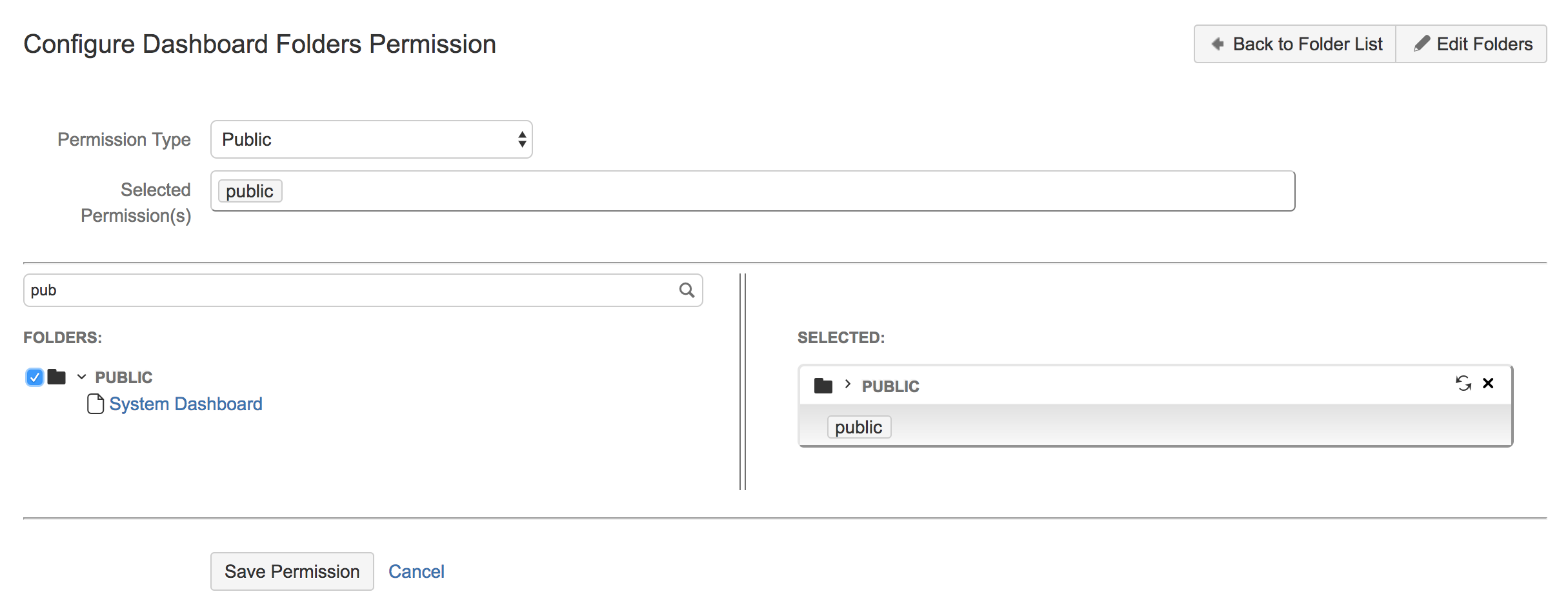Viewport: 1568px width, 614px height.
Task: Click the Save Permission button
Action: [292, 571]
